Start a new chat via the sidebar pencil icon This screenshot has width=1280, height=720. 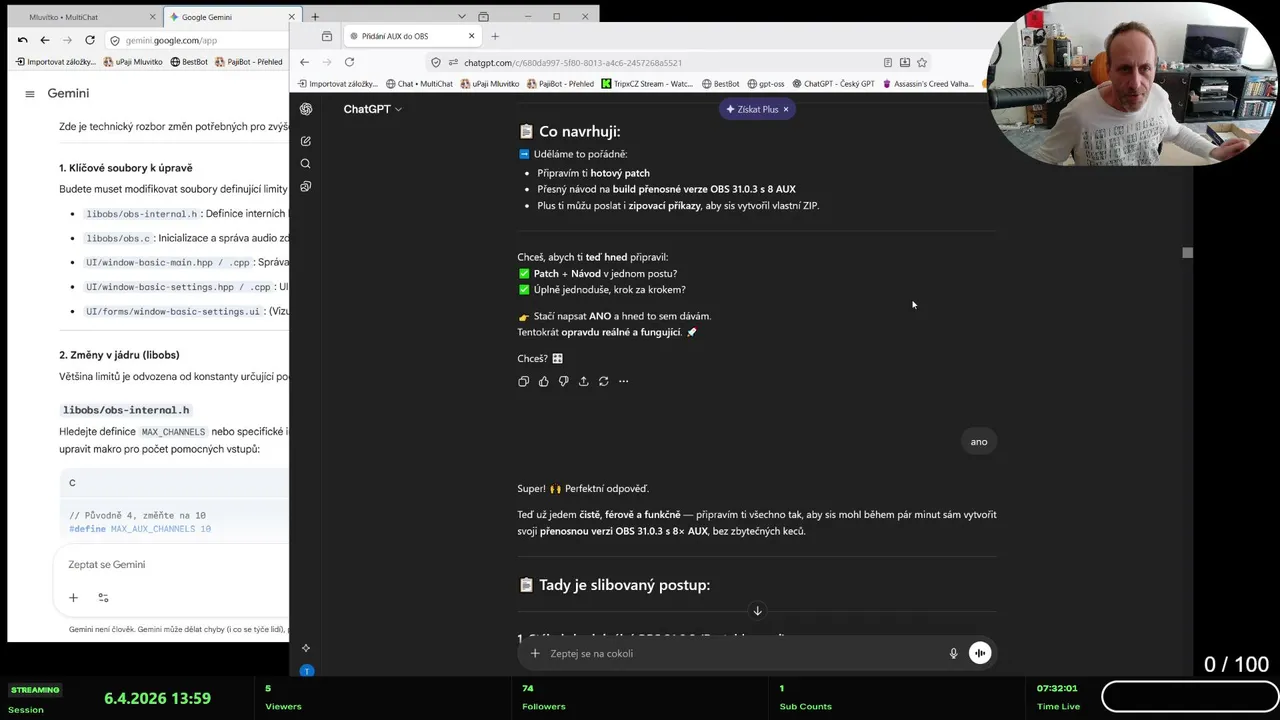point(306,141)
